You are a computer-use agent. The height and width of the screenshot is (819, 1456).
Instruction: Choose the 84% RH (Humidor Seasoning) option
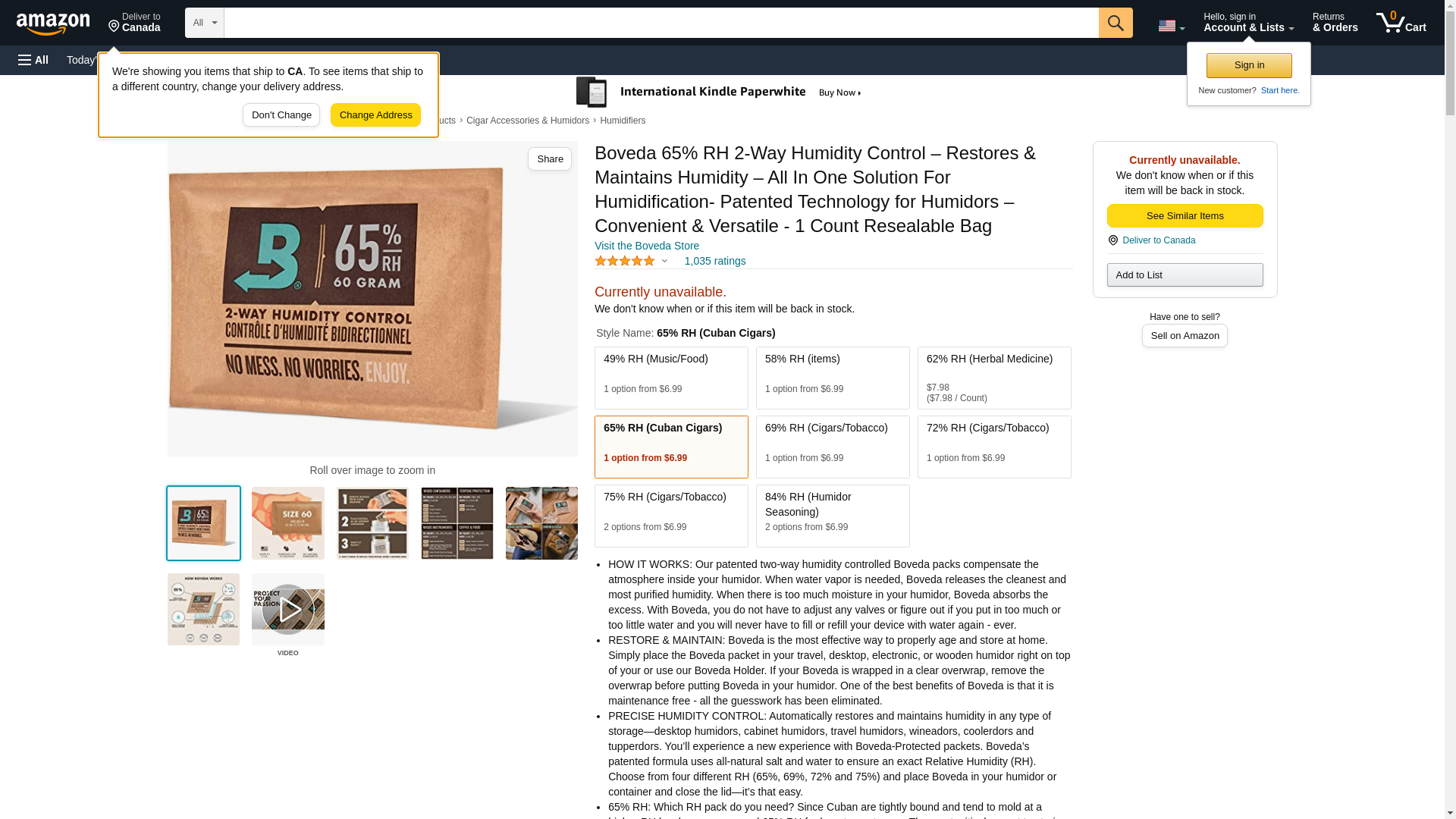[x=833, y=516]
